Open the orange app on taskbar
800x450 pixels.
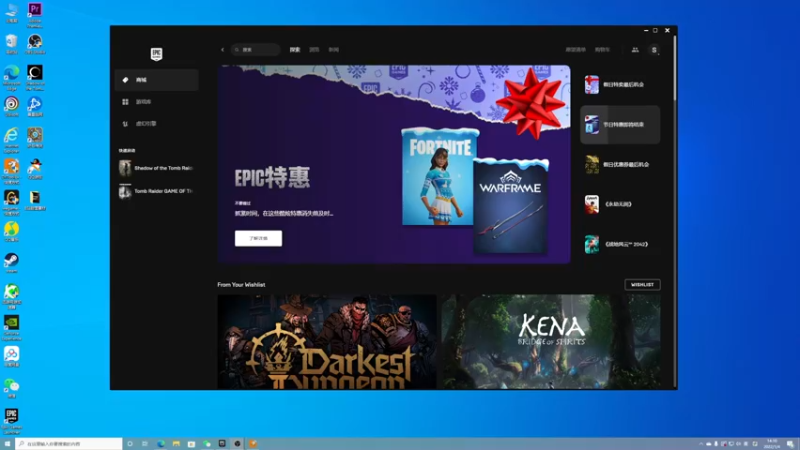click(x=253, y=444)
